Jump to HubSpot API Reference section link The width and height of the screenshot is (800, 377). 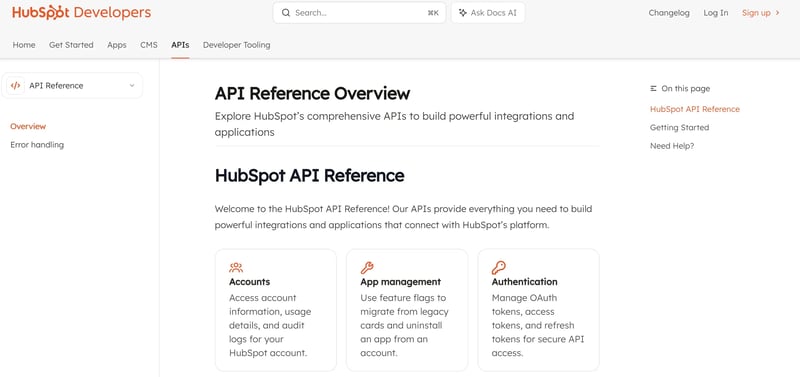694,109
